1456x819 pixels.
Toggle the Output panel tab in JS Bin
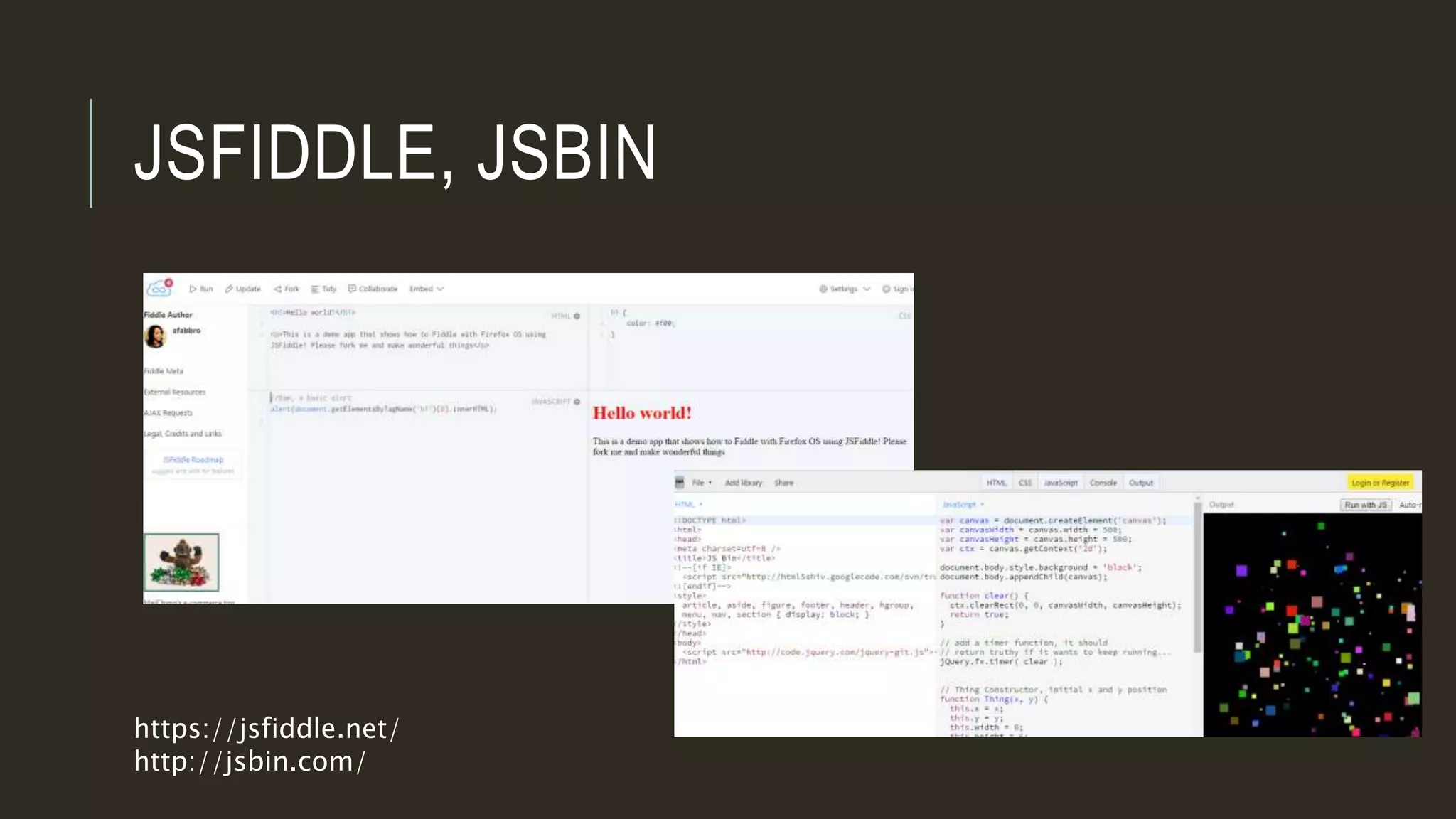click(x=1141, y=483)
